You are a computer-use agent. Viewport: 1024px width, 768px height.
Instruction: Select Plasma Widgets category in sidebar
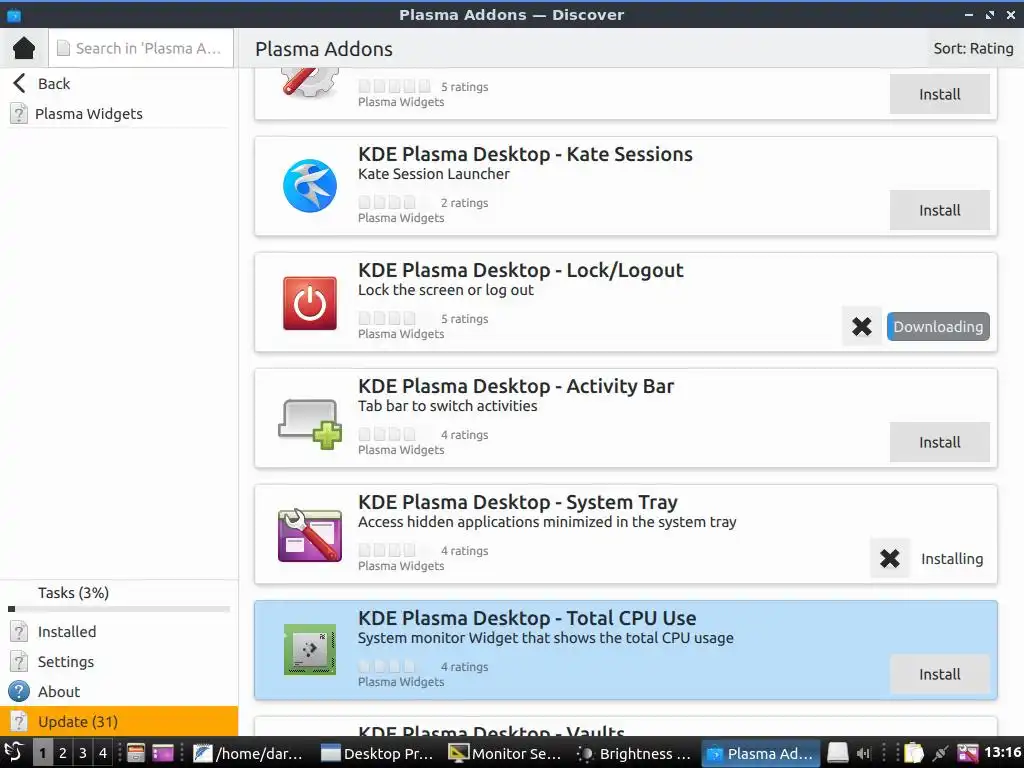(119, 114)
